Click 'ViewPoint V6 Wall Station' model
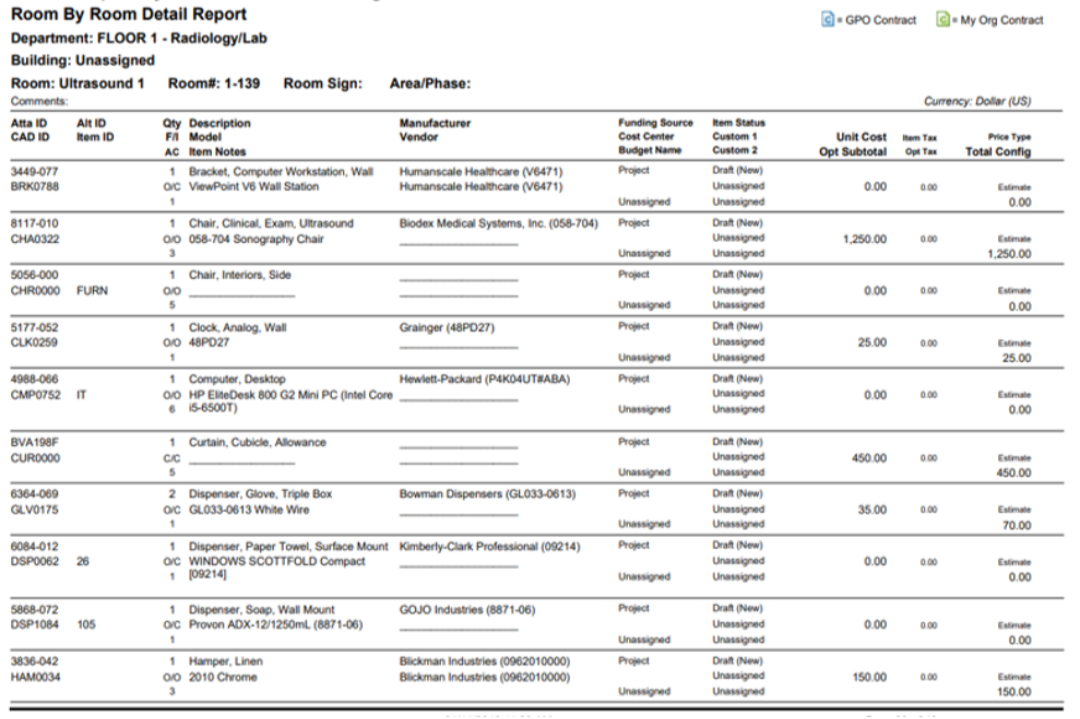Image resolution: width=1080 pixels, height=719 pixels. (253, 187)
